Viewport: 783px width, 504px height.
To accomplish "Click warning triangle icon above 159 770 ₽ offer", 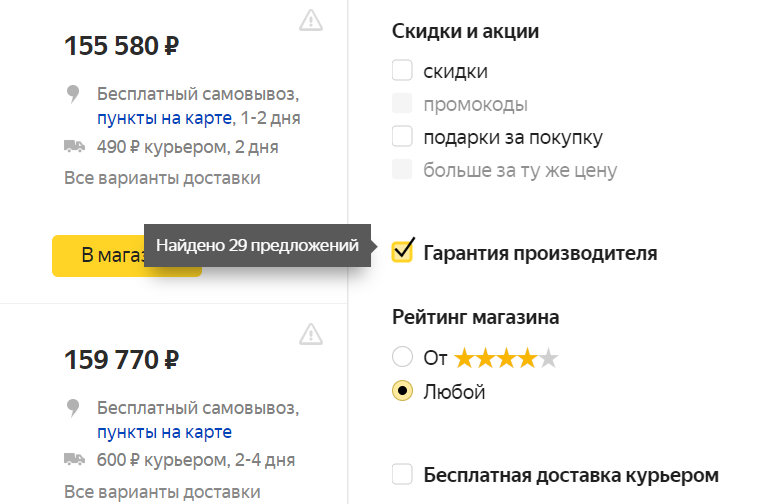I will [311, 334].
